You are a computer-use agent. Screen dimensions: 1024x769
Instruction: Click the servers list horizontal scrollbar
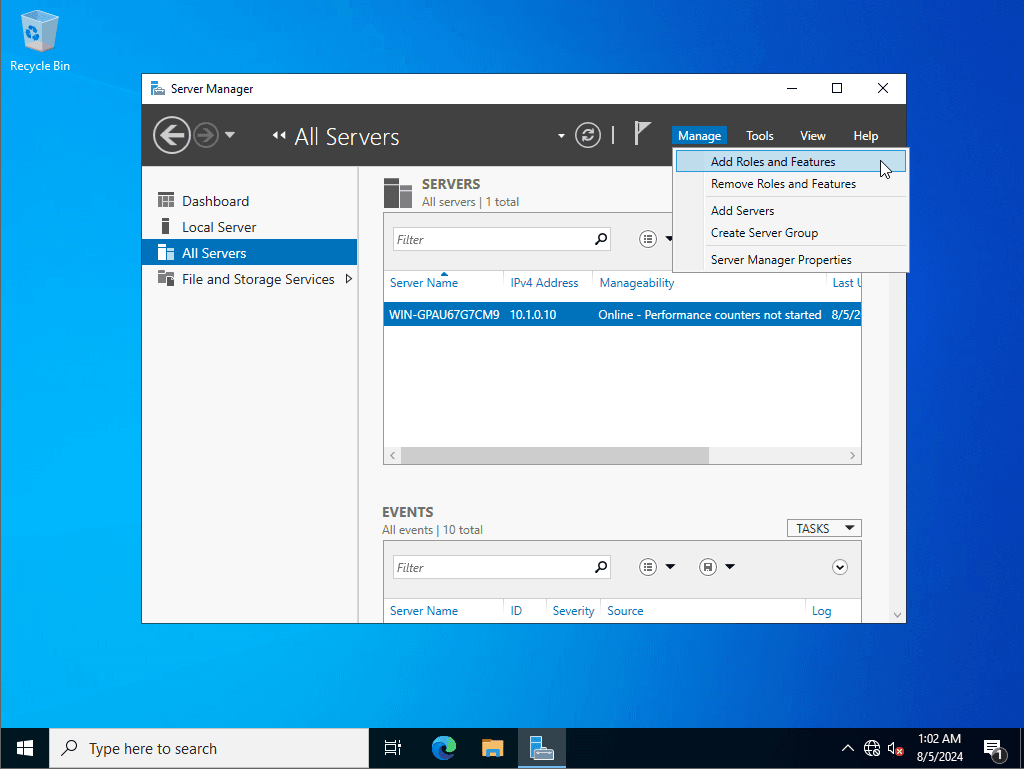pos(555,455)
